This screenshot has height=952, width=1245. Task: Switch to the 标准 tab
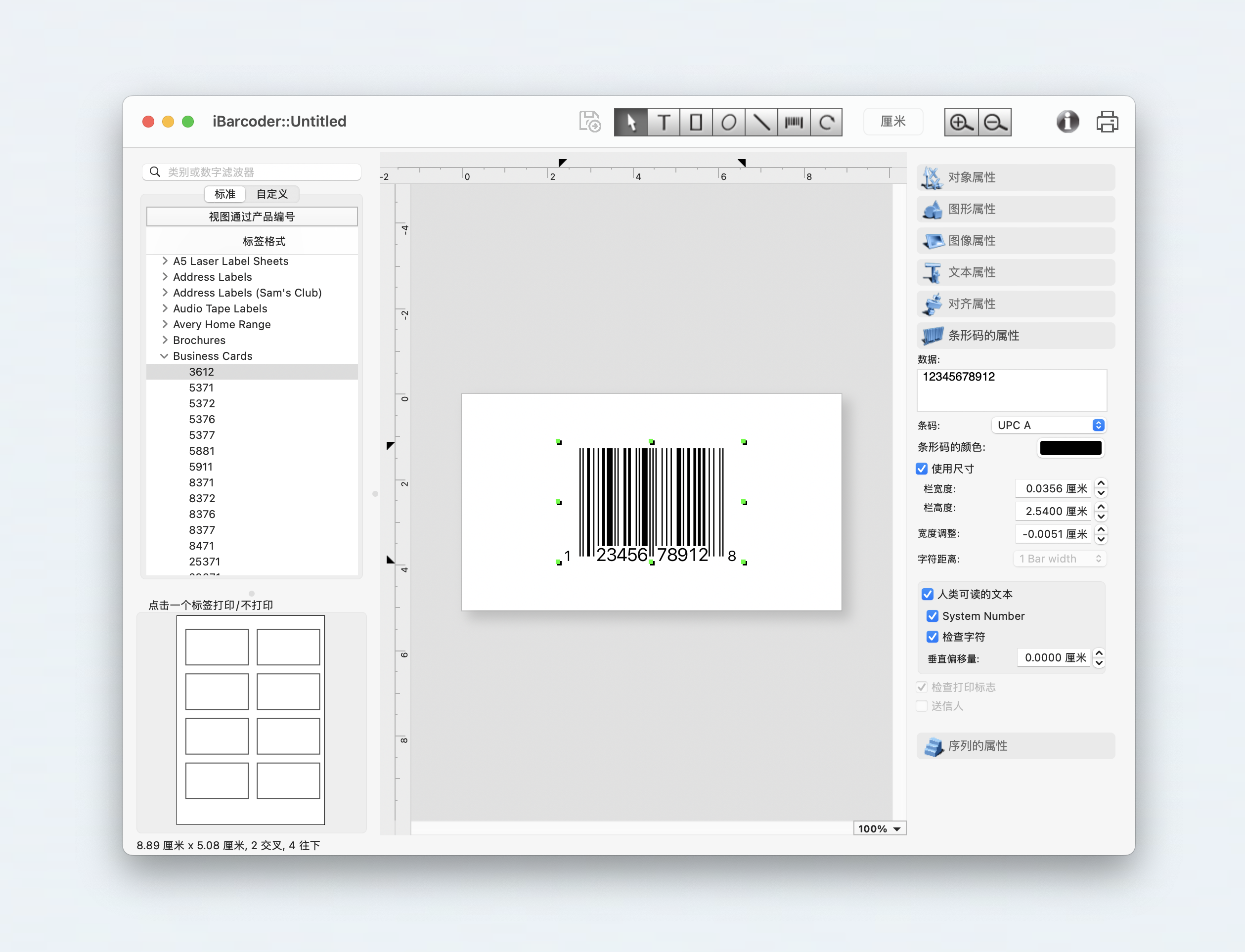pos(225,194)
